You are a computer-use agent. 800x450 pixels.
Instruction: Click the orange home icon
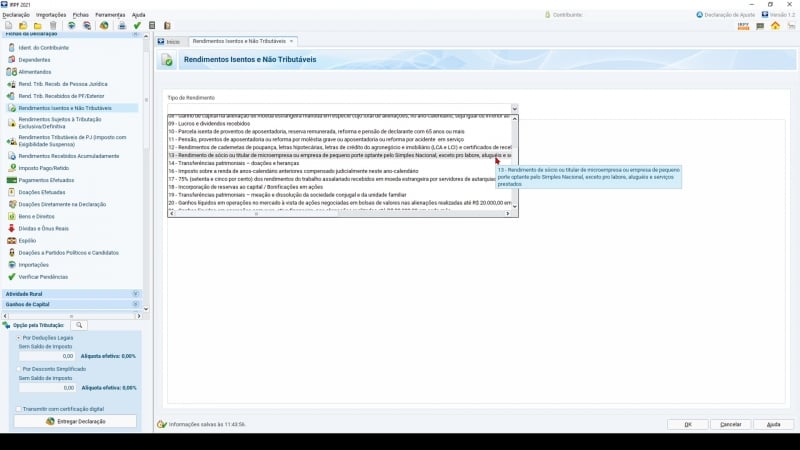click(x=775, y=26)
